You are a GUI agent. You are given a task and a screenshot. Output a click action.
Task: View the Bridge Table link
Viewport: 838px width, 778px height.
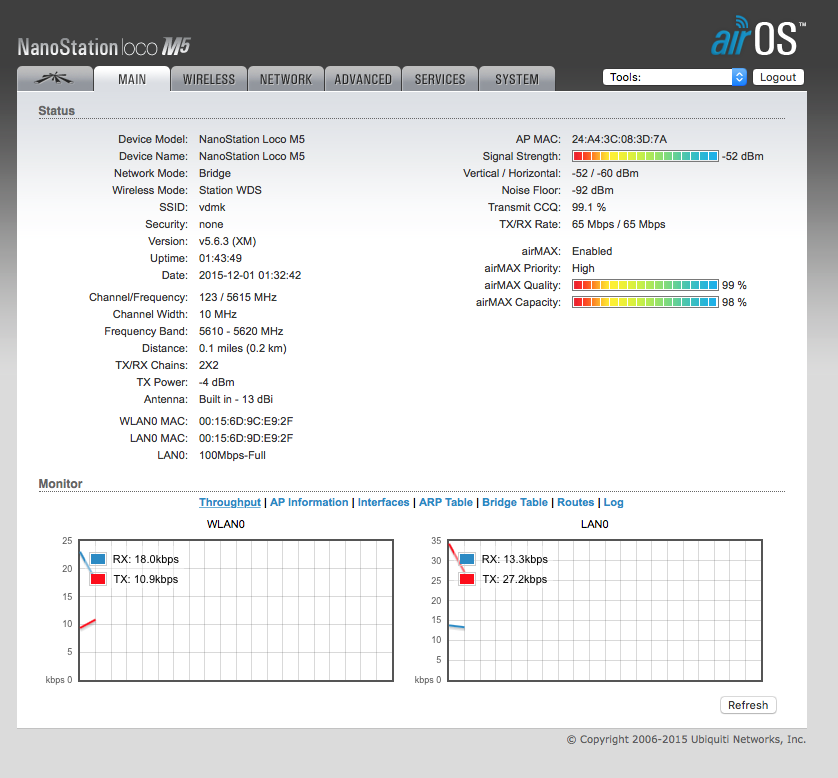pos(515,503)
